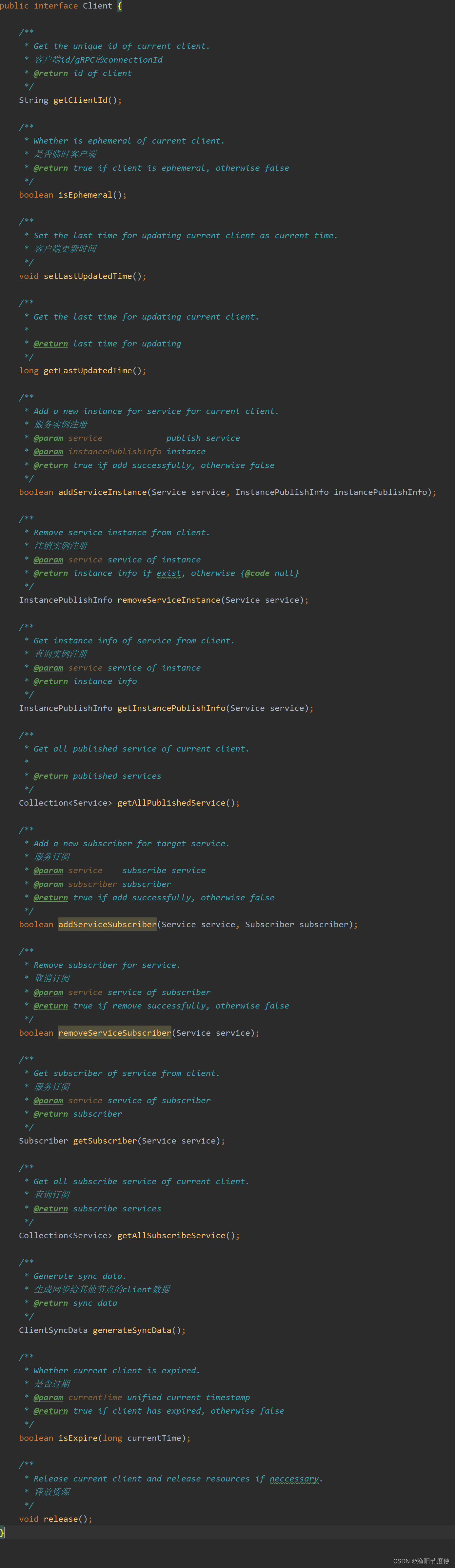Click the release method name

pos(61,1519)
